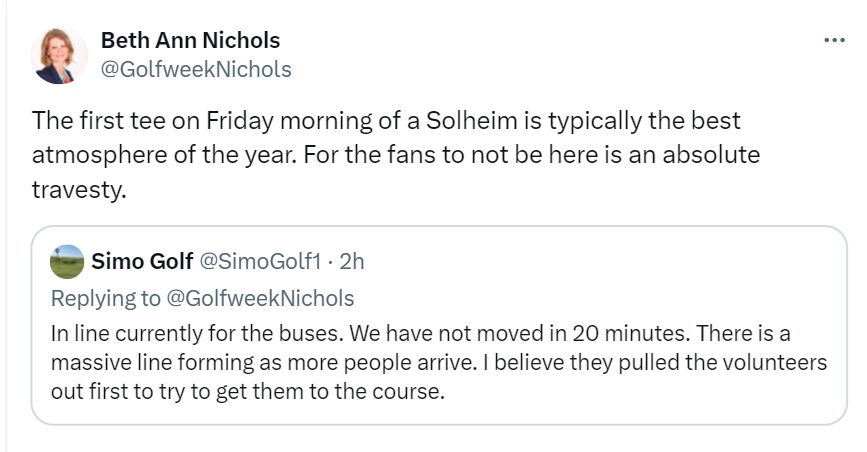Screen dimensions: 867x452
Task: Click the word 'travesty' ending the tweet
Action: pos(76,189)
